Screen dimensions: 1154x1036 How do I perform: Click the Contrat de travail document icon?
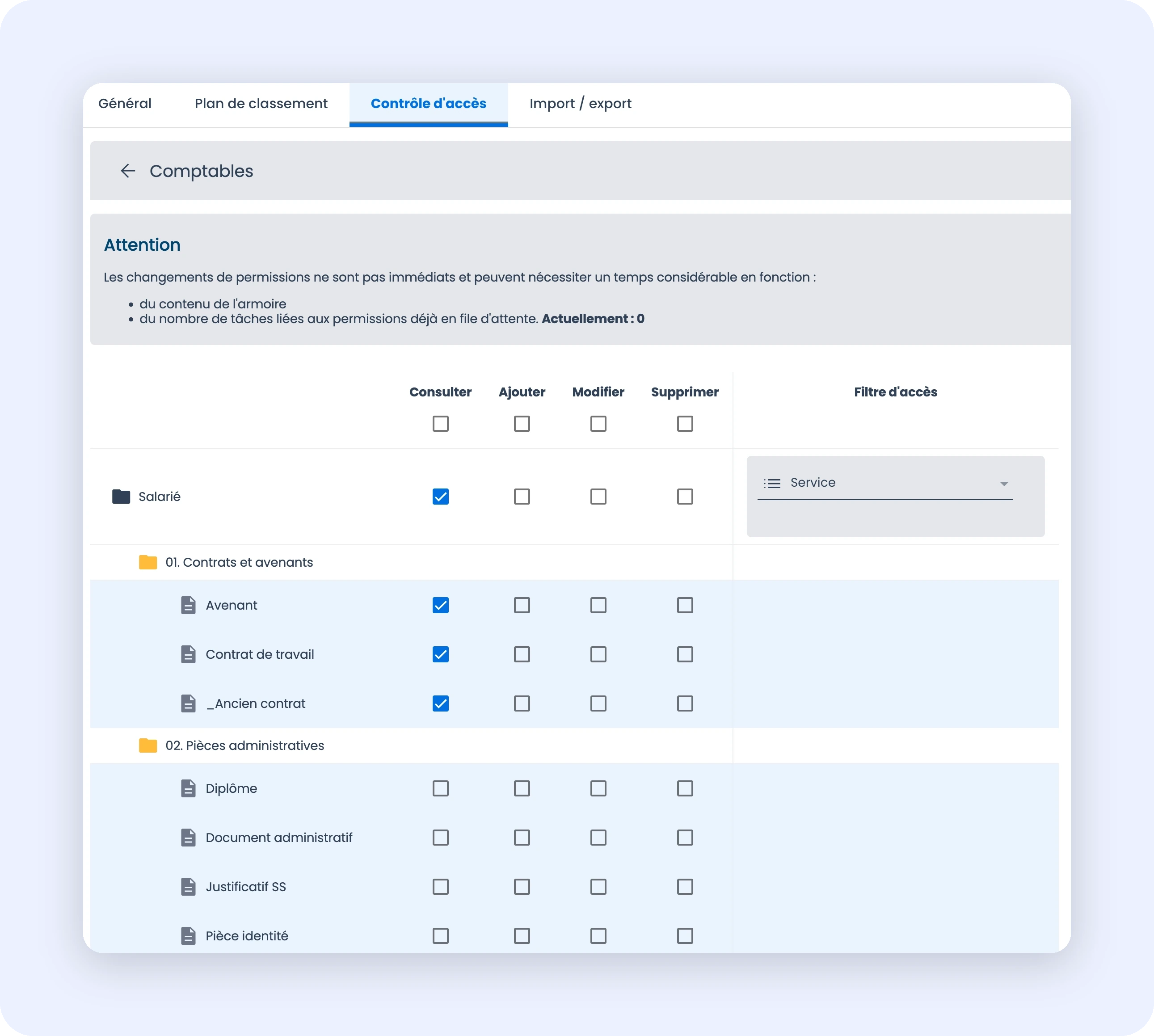[x=188, y=655]
